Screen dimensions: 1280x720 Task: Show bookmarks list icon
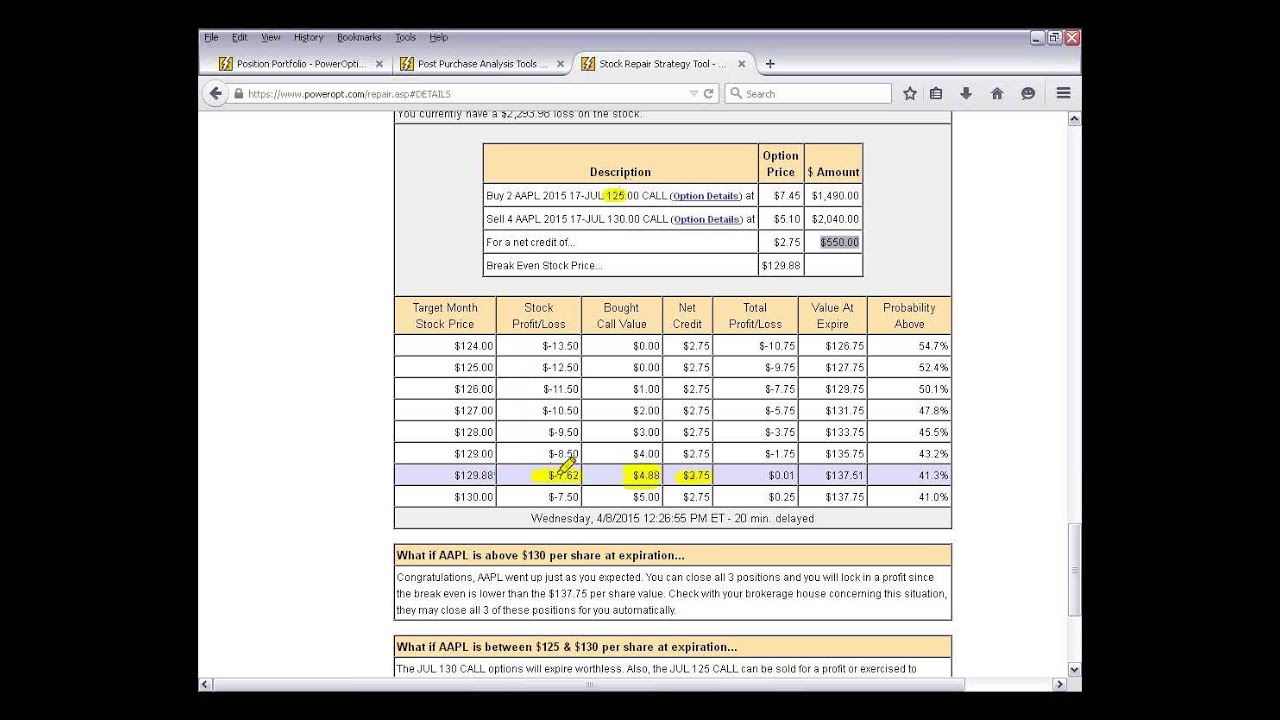(936, 93)
